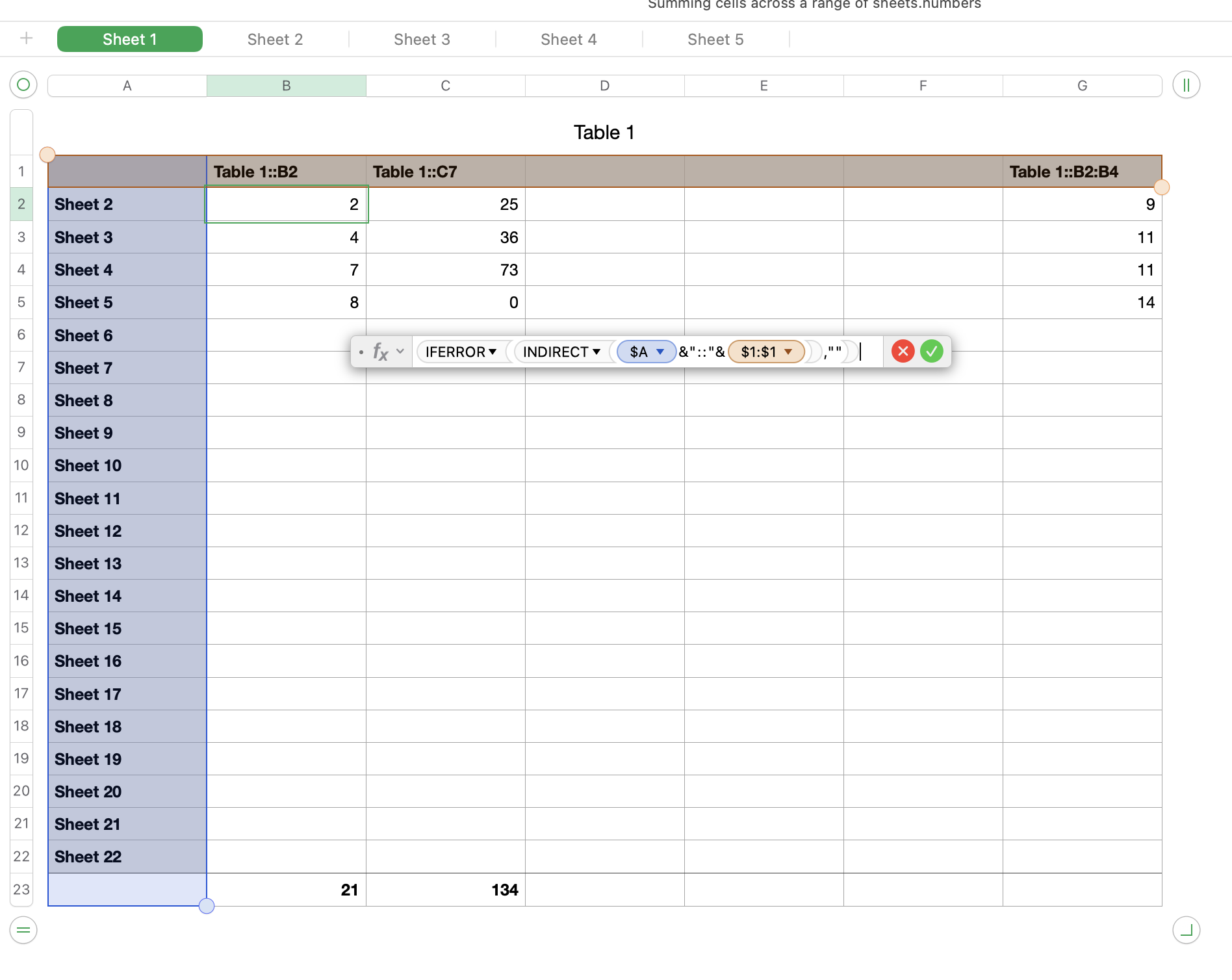The image size is (1232, 980).
Task: Click the footer total 21
Action: point(287,890)
